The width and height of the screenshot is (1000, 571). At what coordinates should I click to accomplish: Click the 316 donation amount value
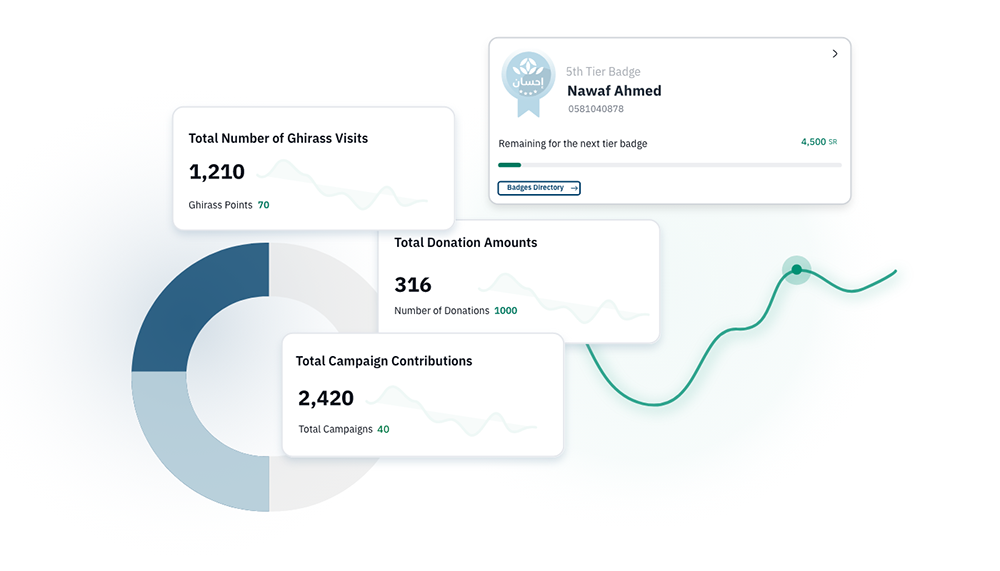click(413, 285)
